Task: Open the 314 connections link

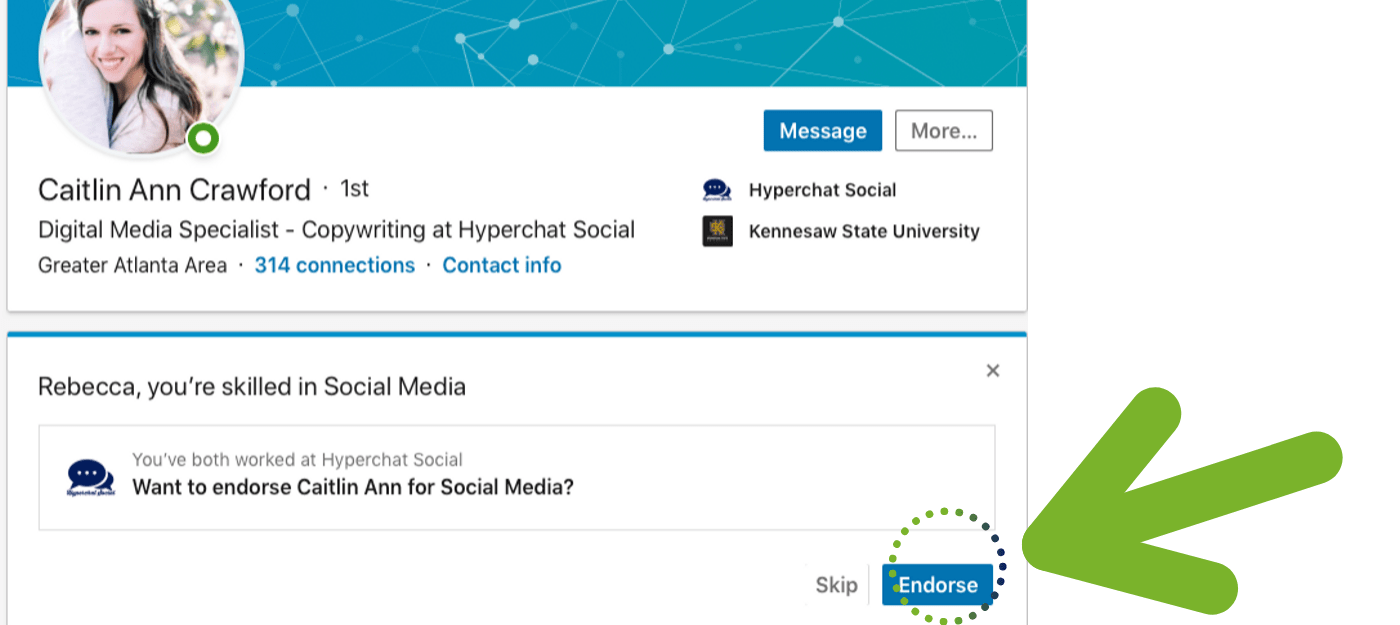Action: 334,265
